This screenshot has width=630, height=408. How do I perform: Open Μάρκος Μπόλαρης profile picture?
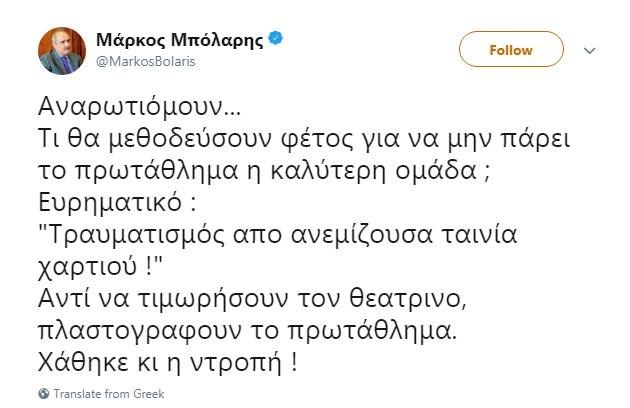pyautogui.click(x=62, y=50)
